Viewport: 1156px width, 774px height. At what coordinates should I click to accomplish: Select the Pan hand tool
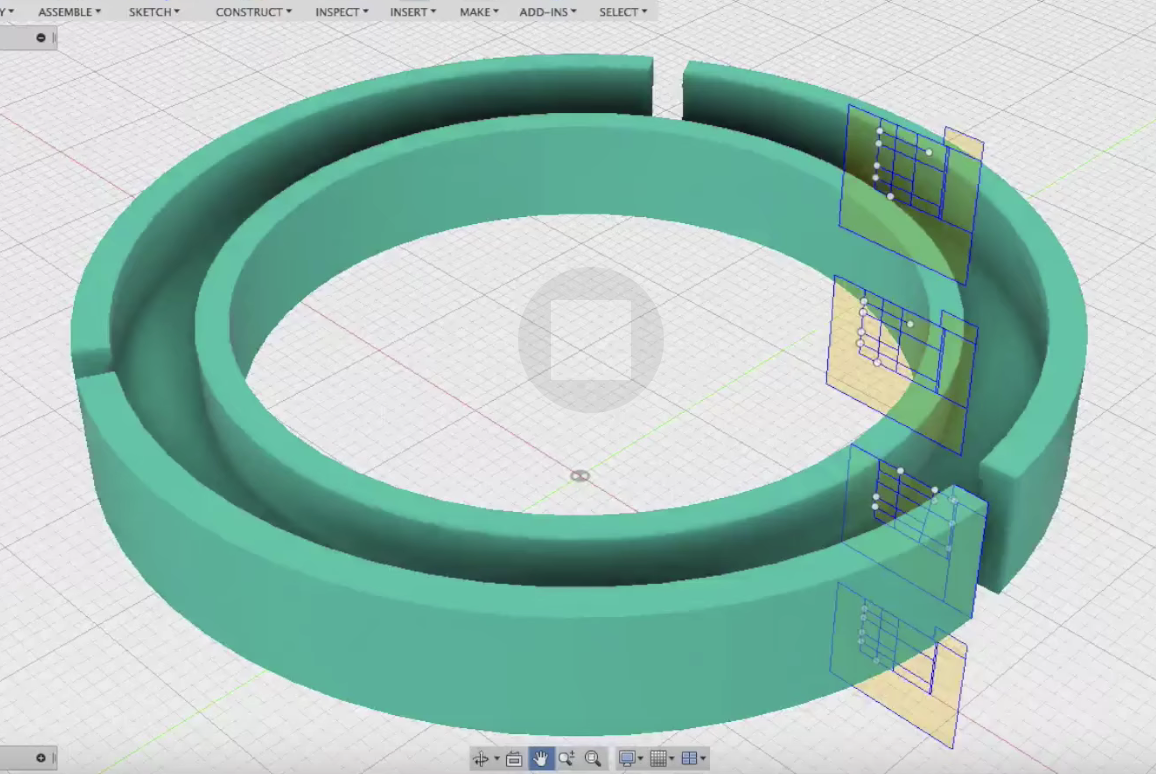tap(540, 758)
